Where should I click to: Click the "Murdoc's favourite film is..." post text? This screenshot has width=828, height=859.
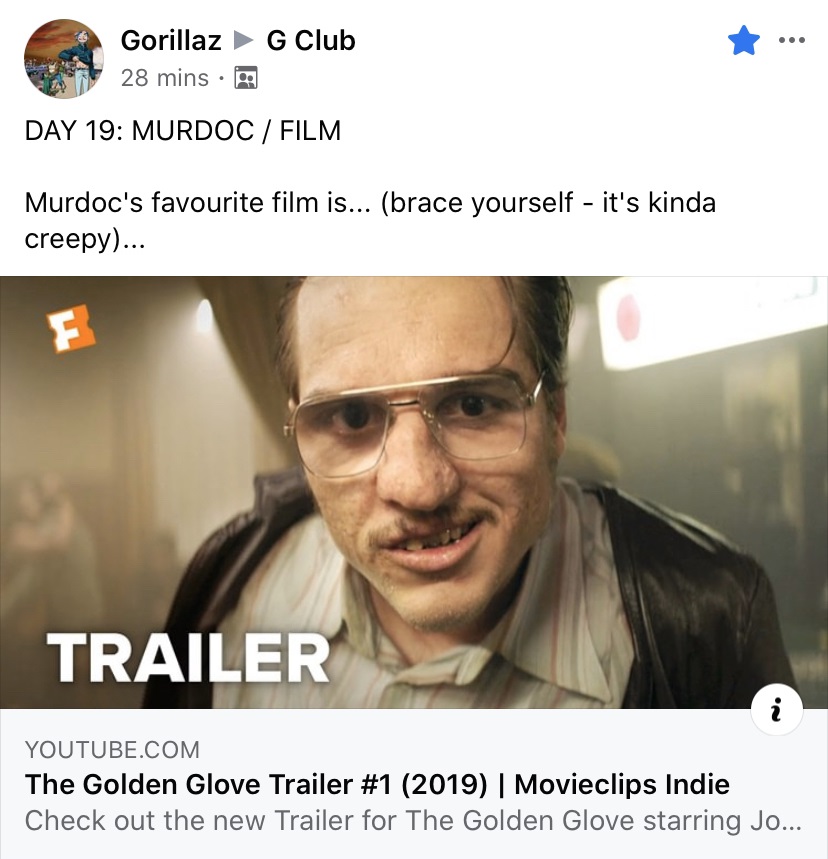click(x=370, y=220)
